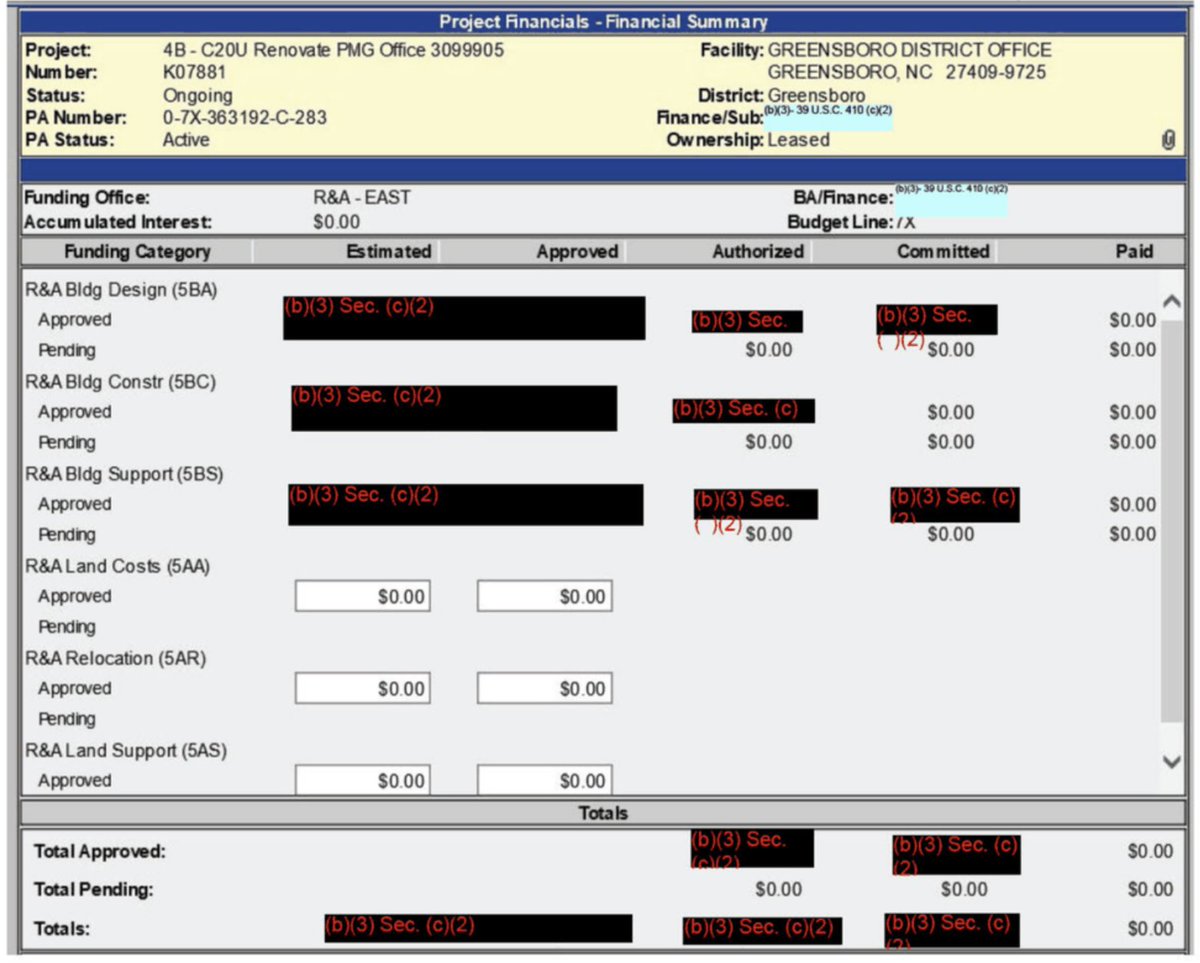Select the Paid column header
This screenshot has height=963, width=1200.
pos(1134,252)
